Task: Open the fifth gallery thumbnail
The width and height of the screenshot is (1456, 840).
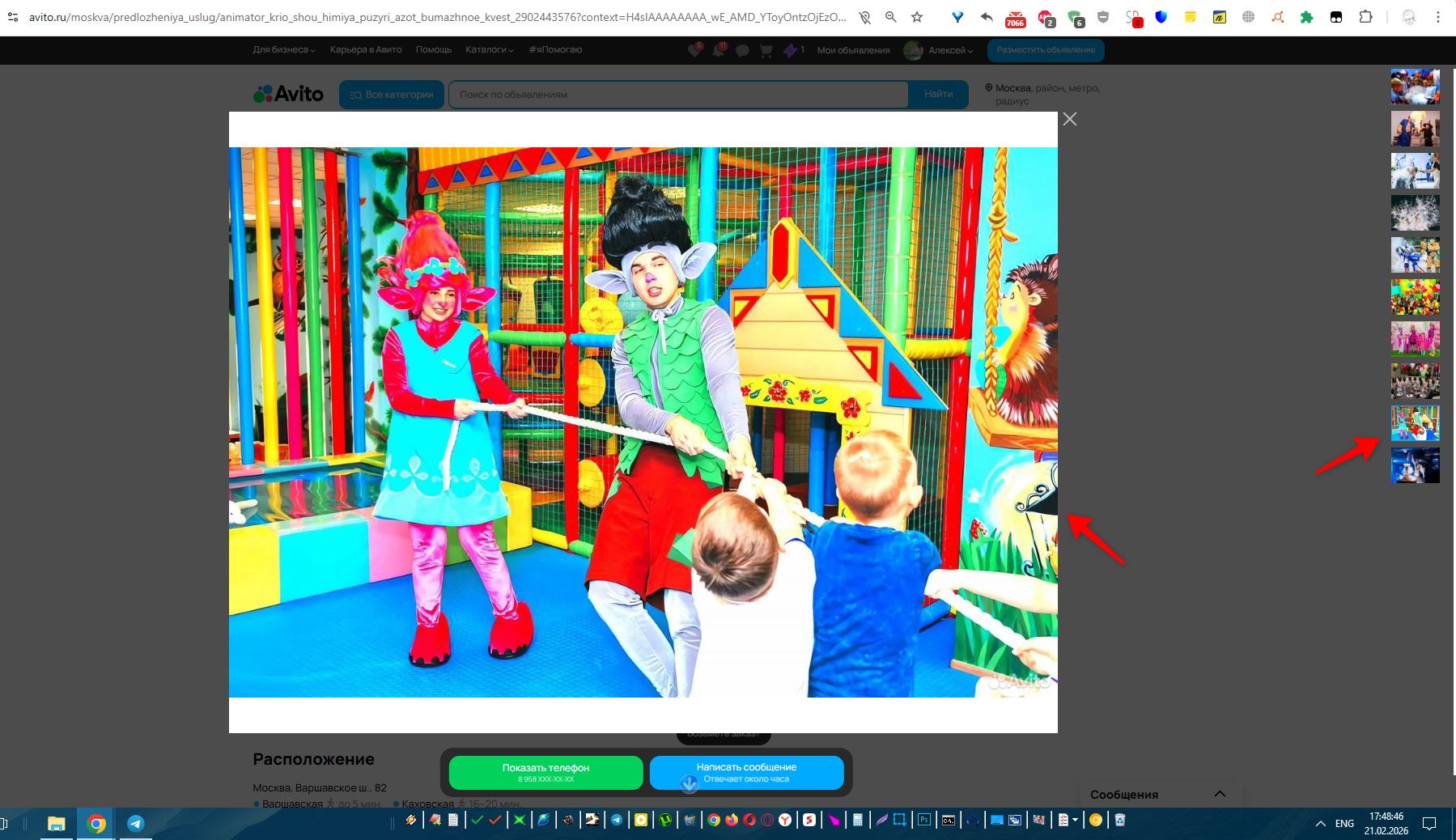Action: [1415, 255]
